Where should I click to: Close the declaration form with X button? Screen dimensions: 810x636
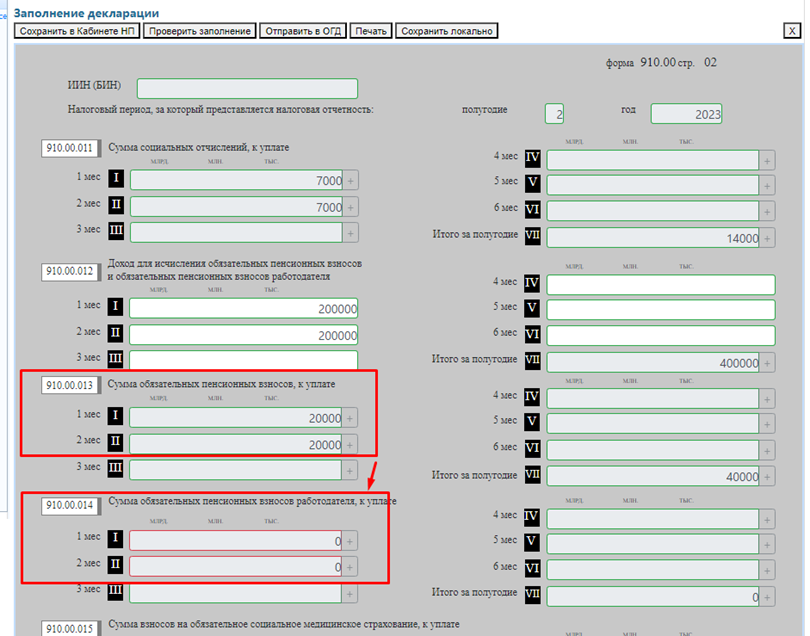coord(791,31)
